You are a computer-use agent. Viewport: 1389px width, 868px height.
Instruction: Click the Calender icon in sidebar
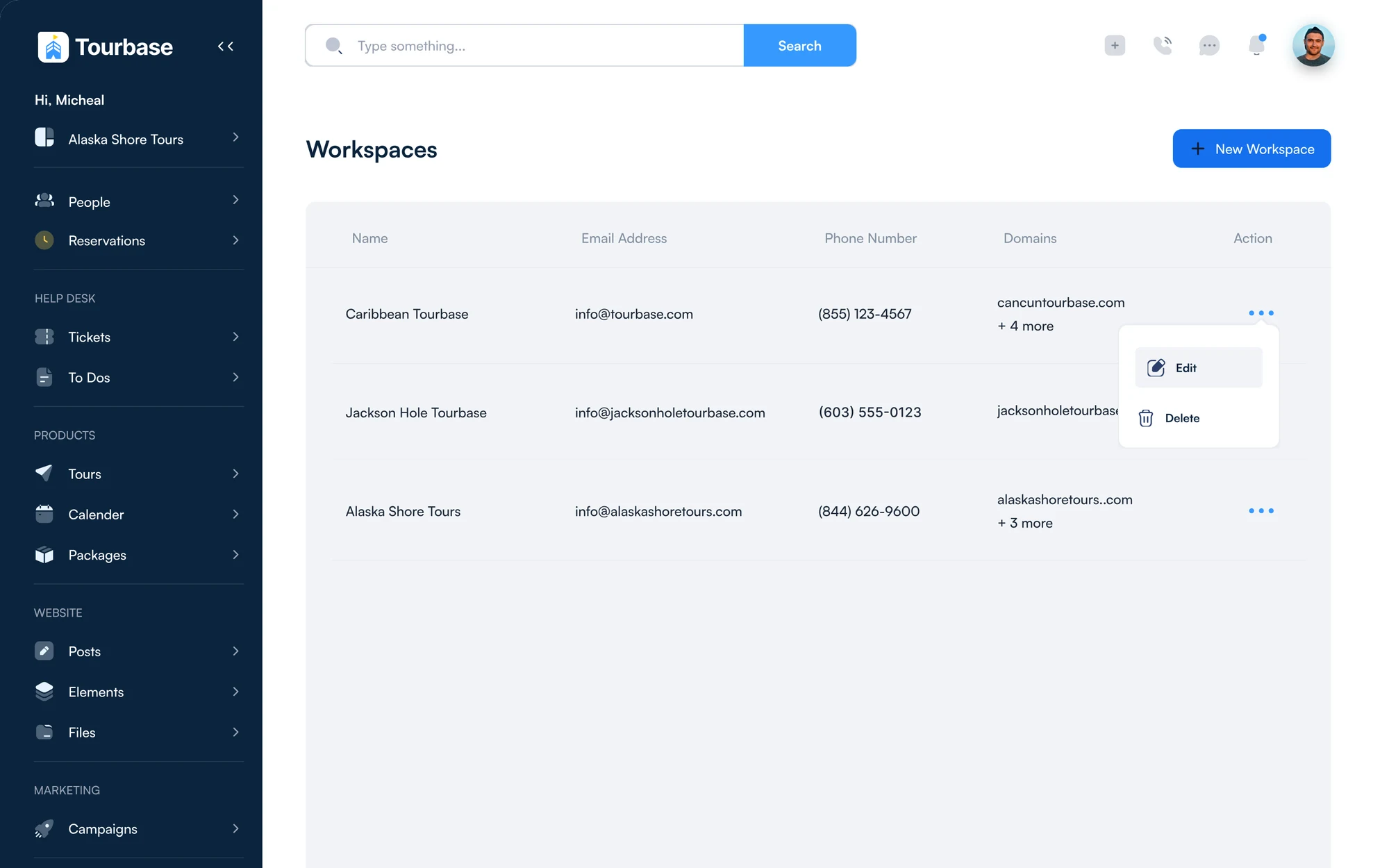pyautogui.click(x=44, y=514)
